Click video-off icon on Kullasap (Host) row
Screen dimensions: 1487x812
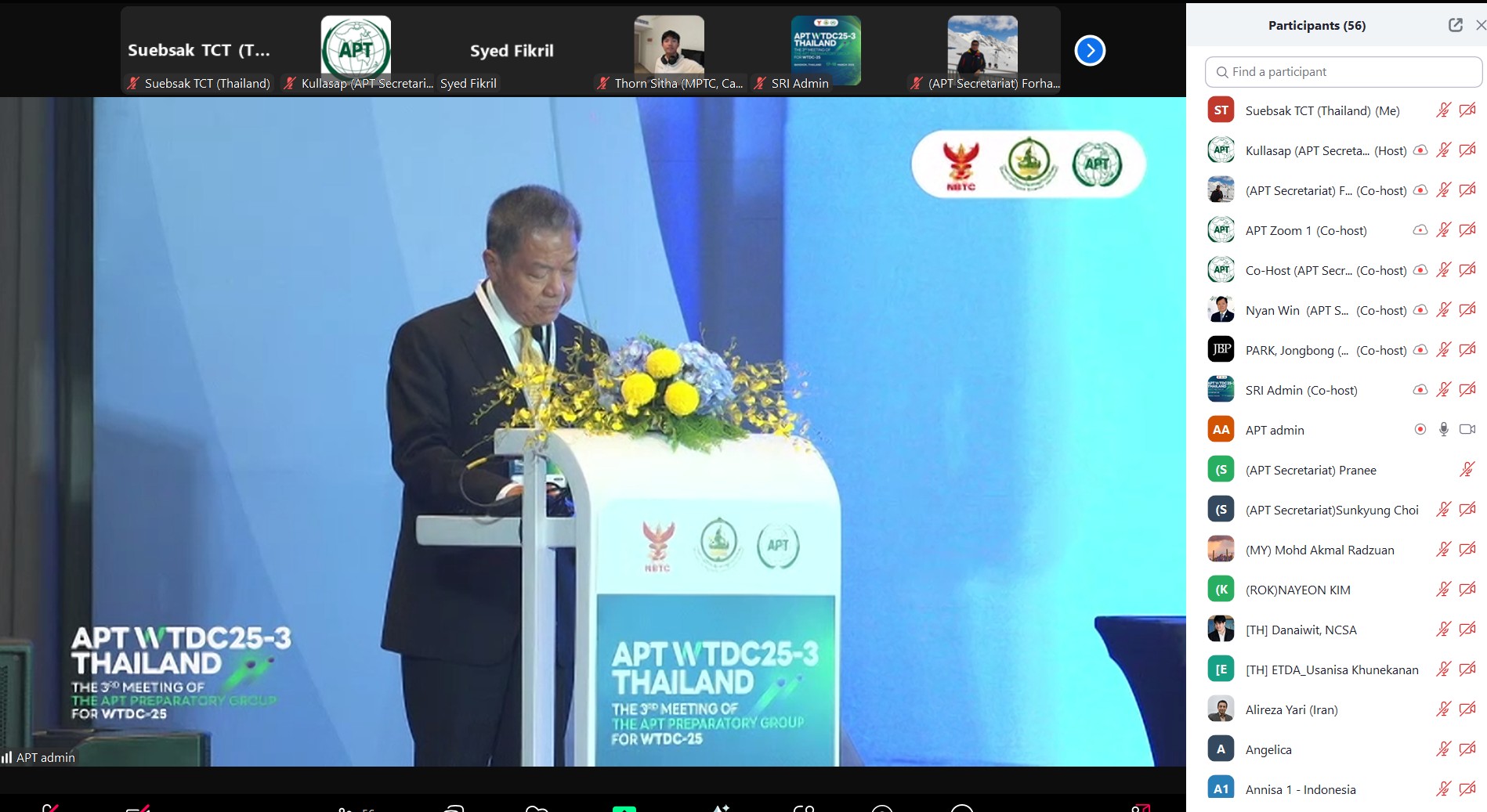coord(1467,150)
